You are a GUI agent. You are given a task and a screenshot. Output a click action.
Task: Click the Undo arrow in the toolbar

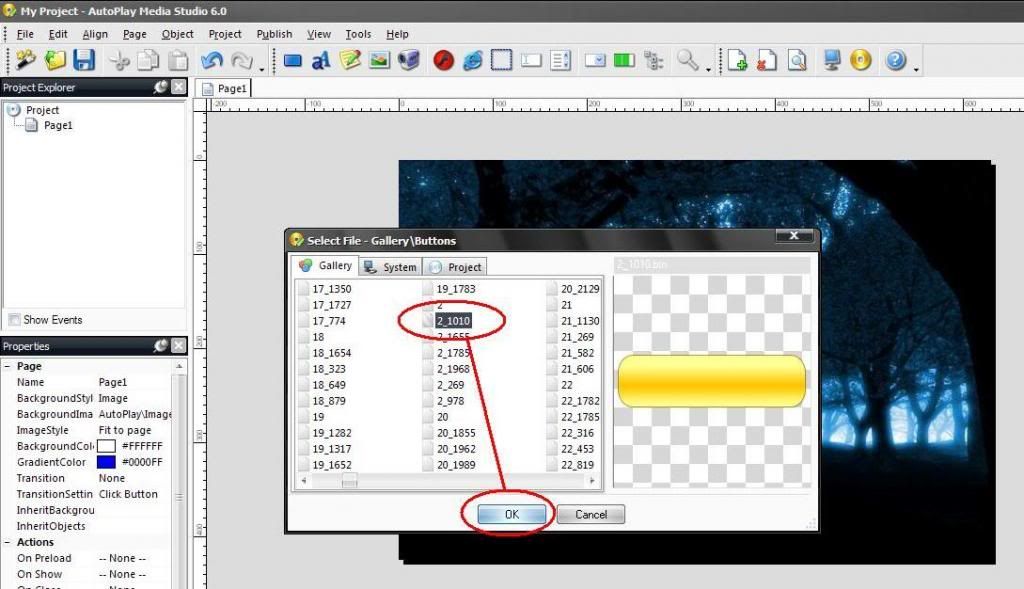coord(211,61)
